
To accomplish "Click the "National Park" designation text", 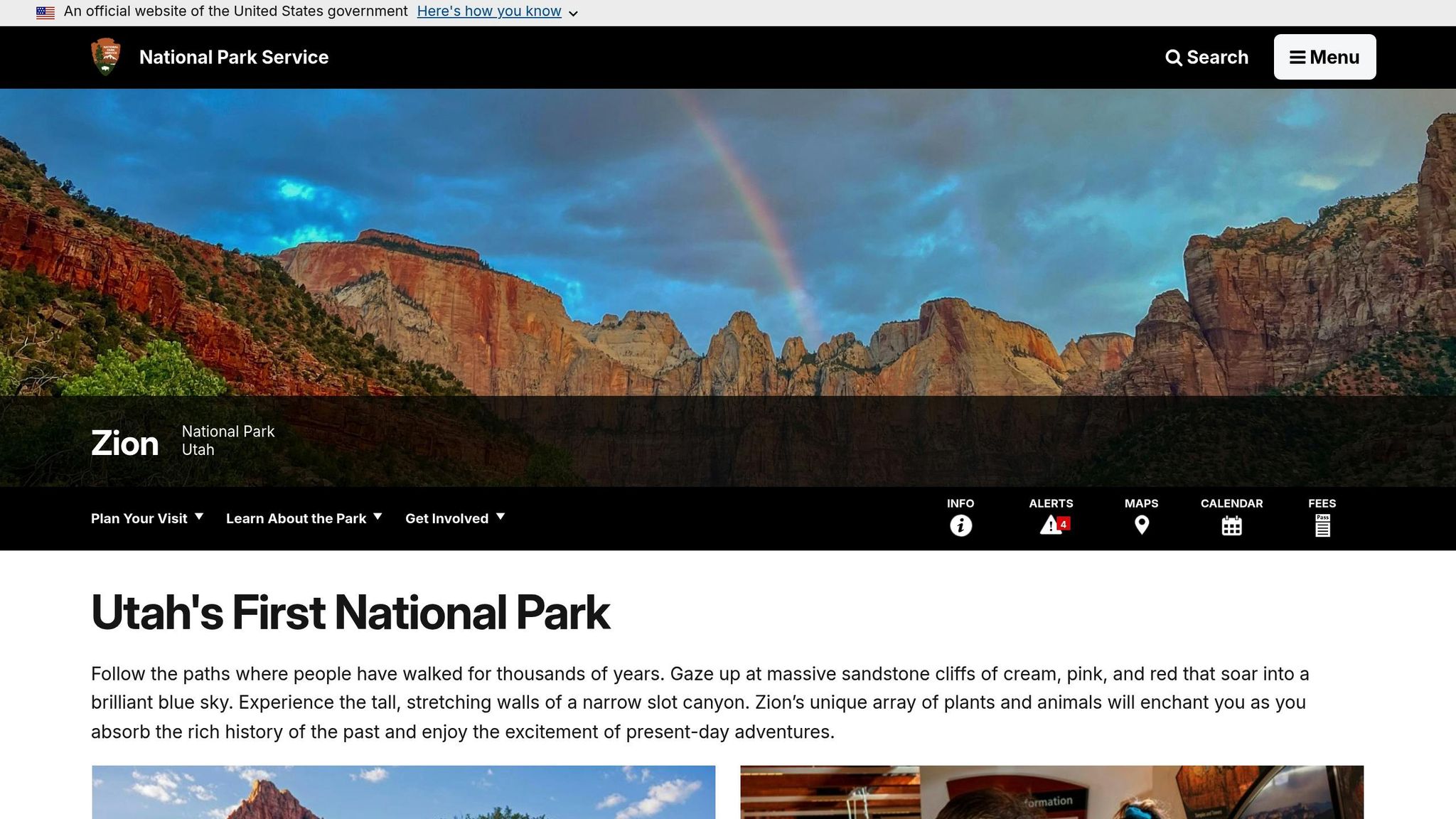I will coord(228,432).
